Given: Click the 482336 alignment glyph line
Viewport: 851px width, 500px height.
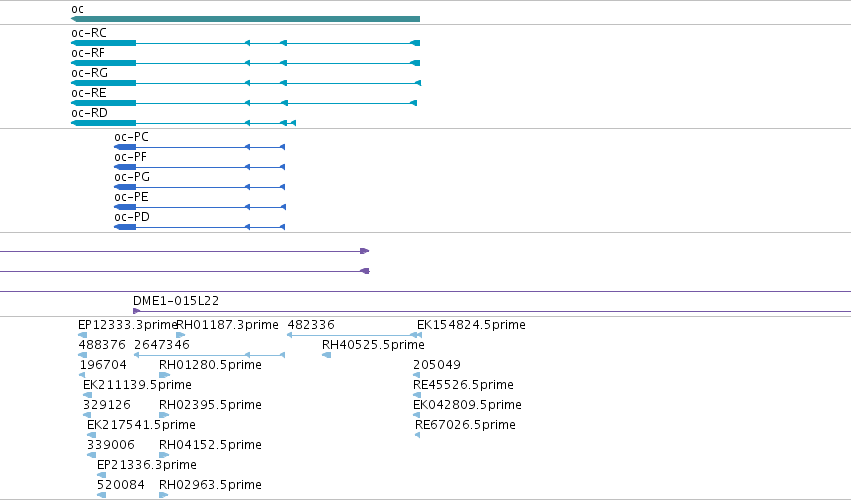Looking at the screenshot, I should pyautogui.click(x=354, y=335).
